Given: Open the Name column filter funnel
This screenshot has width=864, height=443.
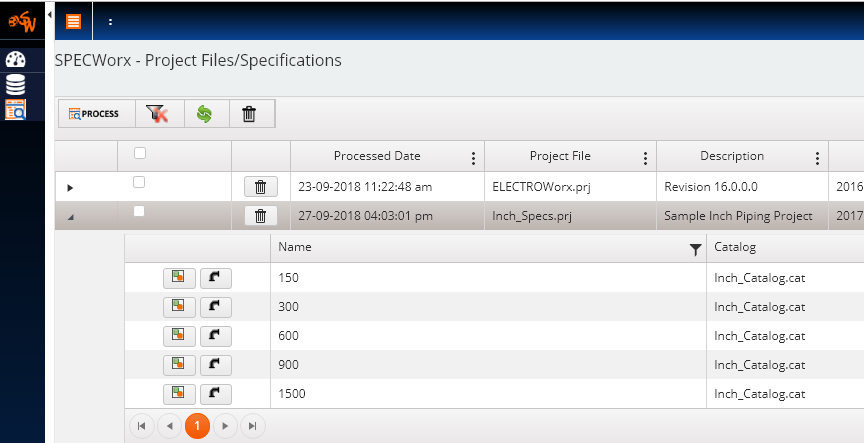Looking at the screenshot, I should coord(695,250).
